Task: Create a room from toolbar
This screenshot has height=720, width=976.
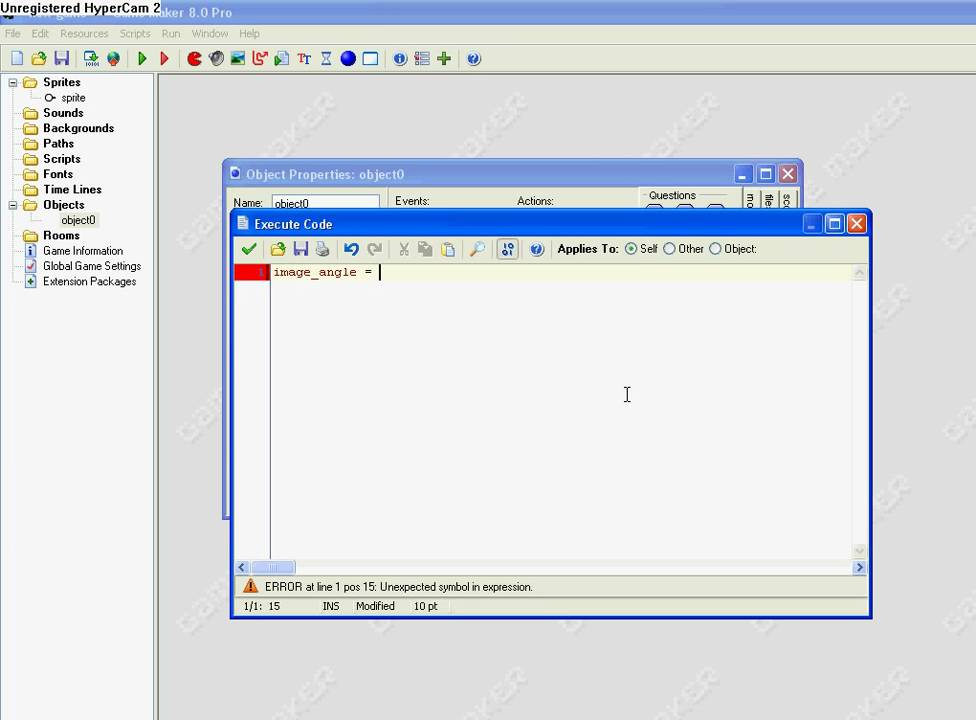Action: point(370,58)
